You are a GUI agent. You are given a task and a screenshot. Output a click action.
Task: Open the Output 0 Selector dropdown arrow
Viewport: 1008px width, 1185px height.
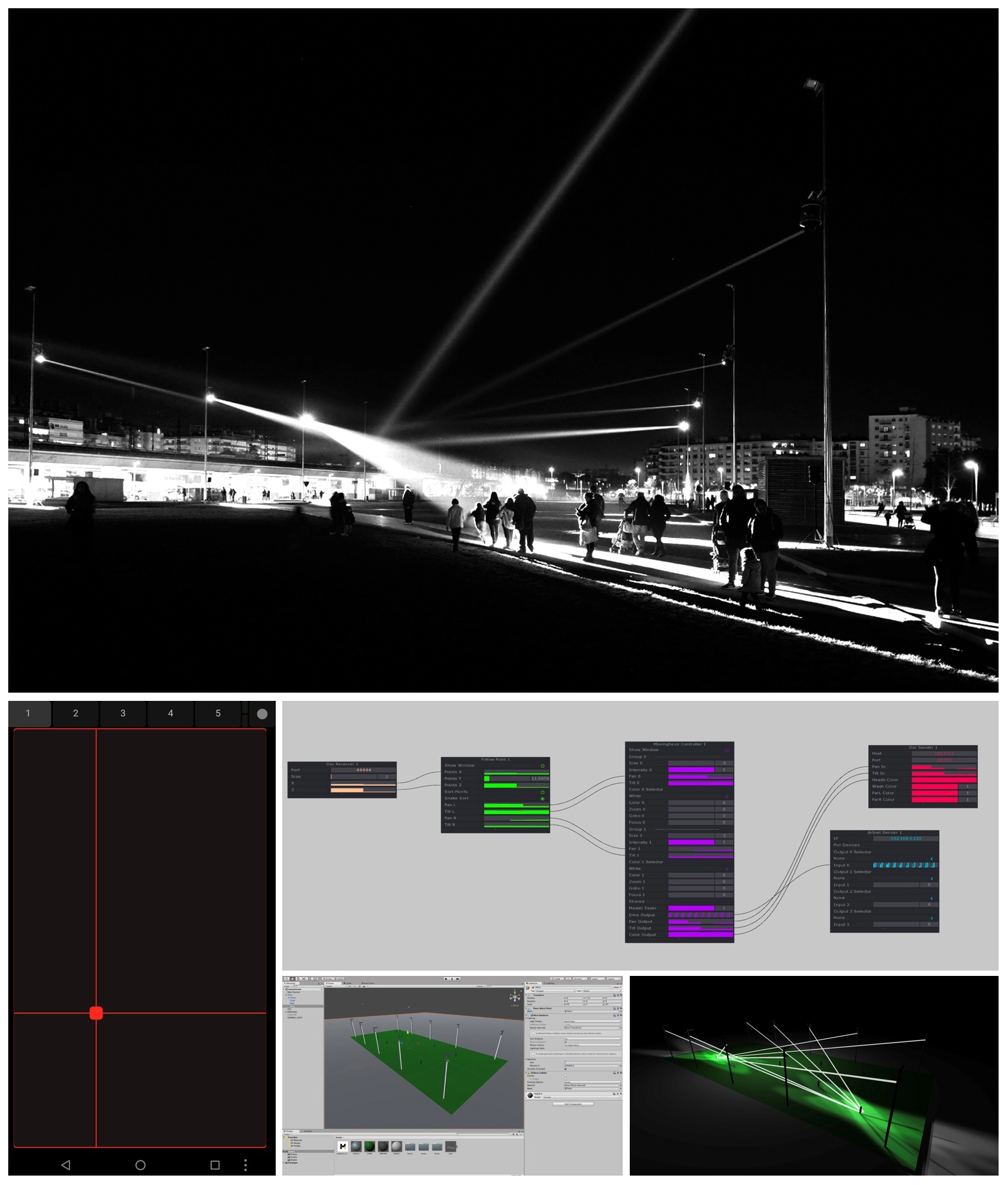931,859
